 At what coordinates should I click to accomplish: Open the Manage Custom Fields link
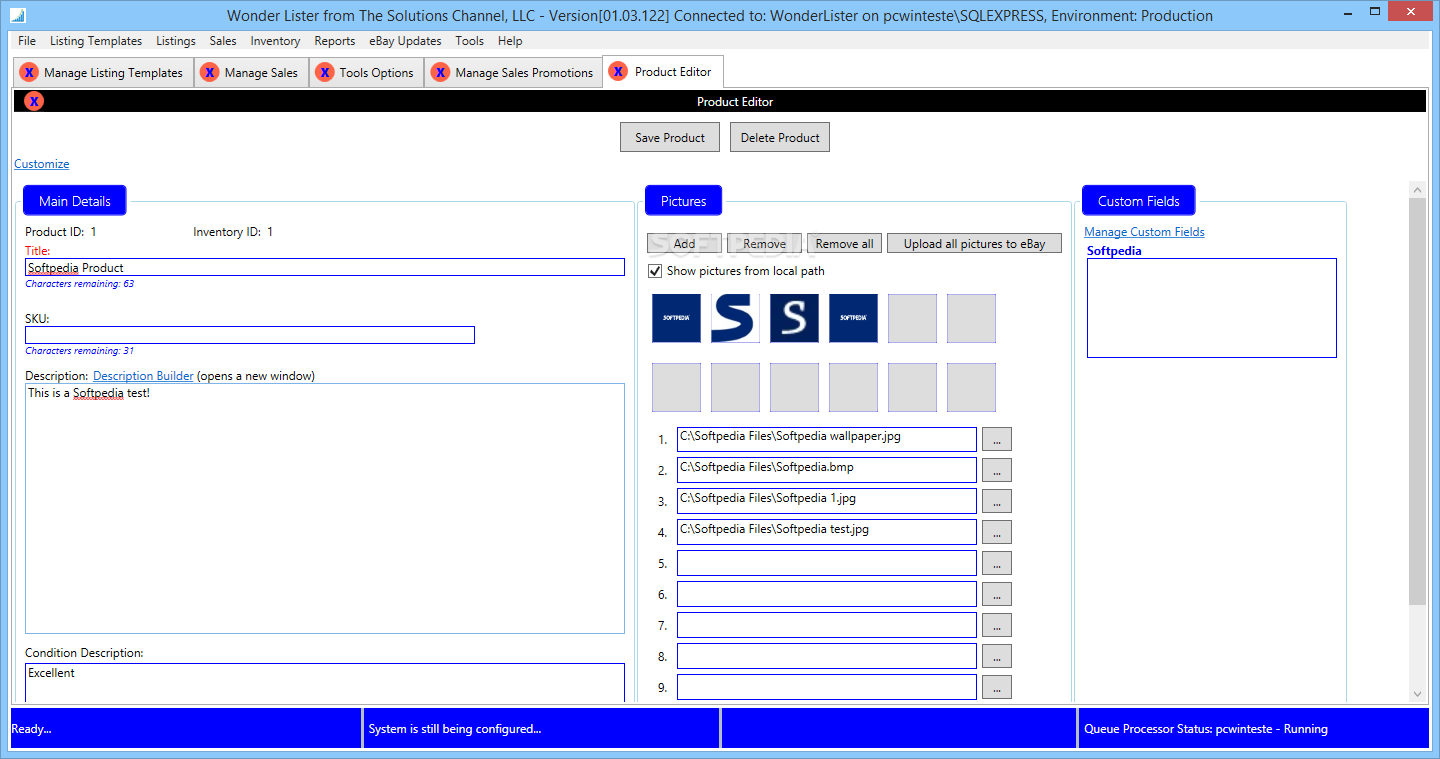tap(1144, 232)
